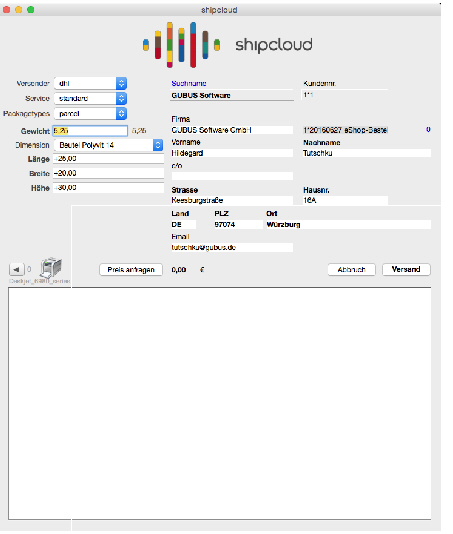
Task: Click the printer icon
Action: tap(51, 268)
